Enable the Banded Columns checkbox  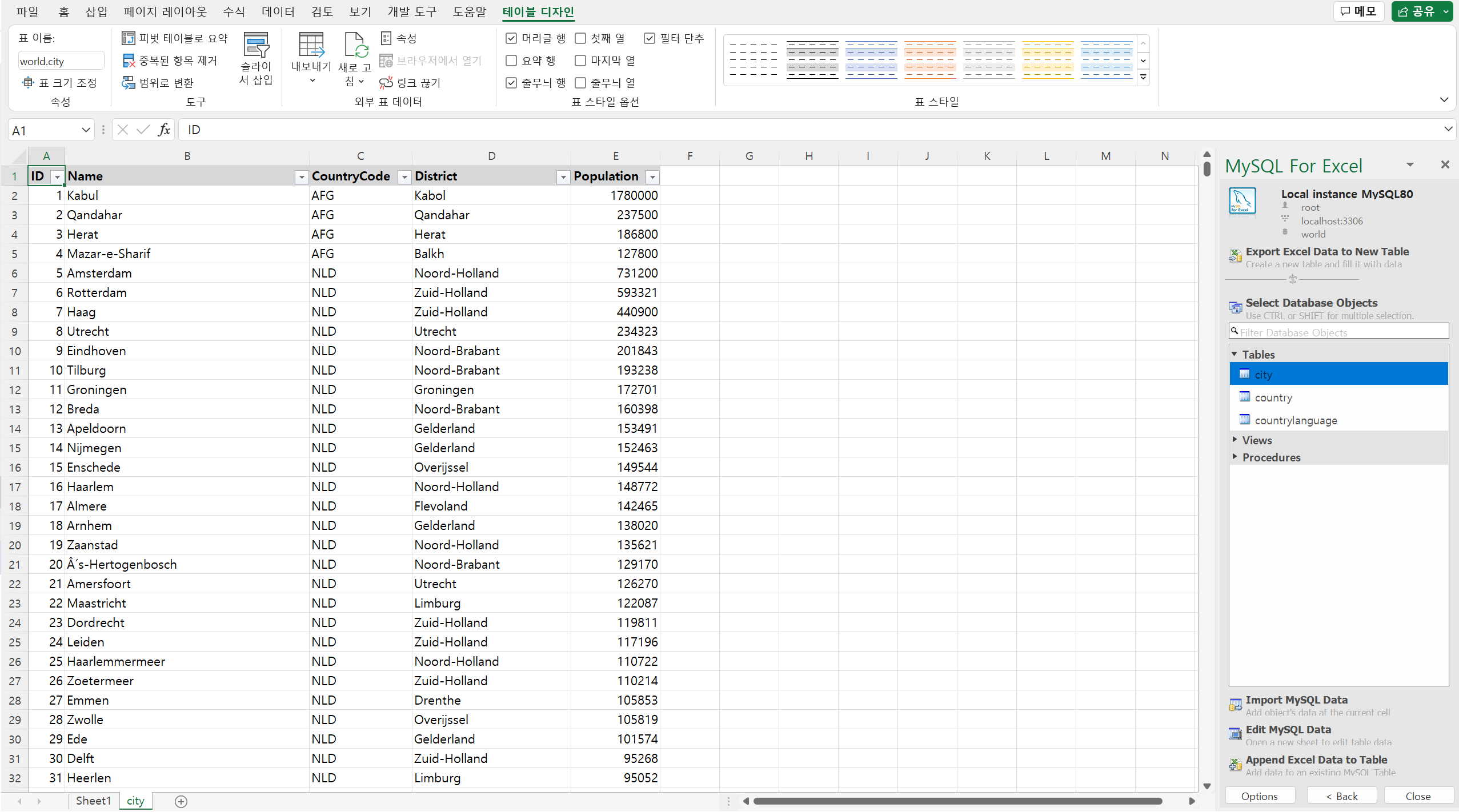tap(580, 83)
